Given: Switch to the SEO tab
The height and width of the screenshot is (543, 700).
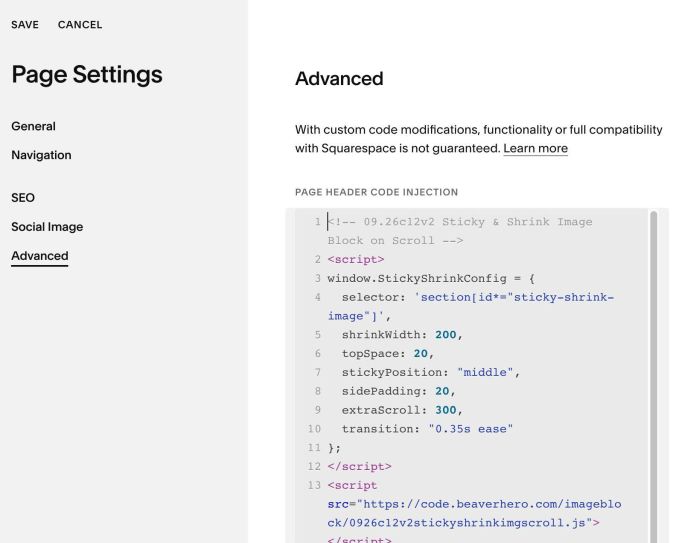Looking at the screenshot, I should click(x=23, y=198).
